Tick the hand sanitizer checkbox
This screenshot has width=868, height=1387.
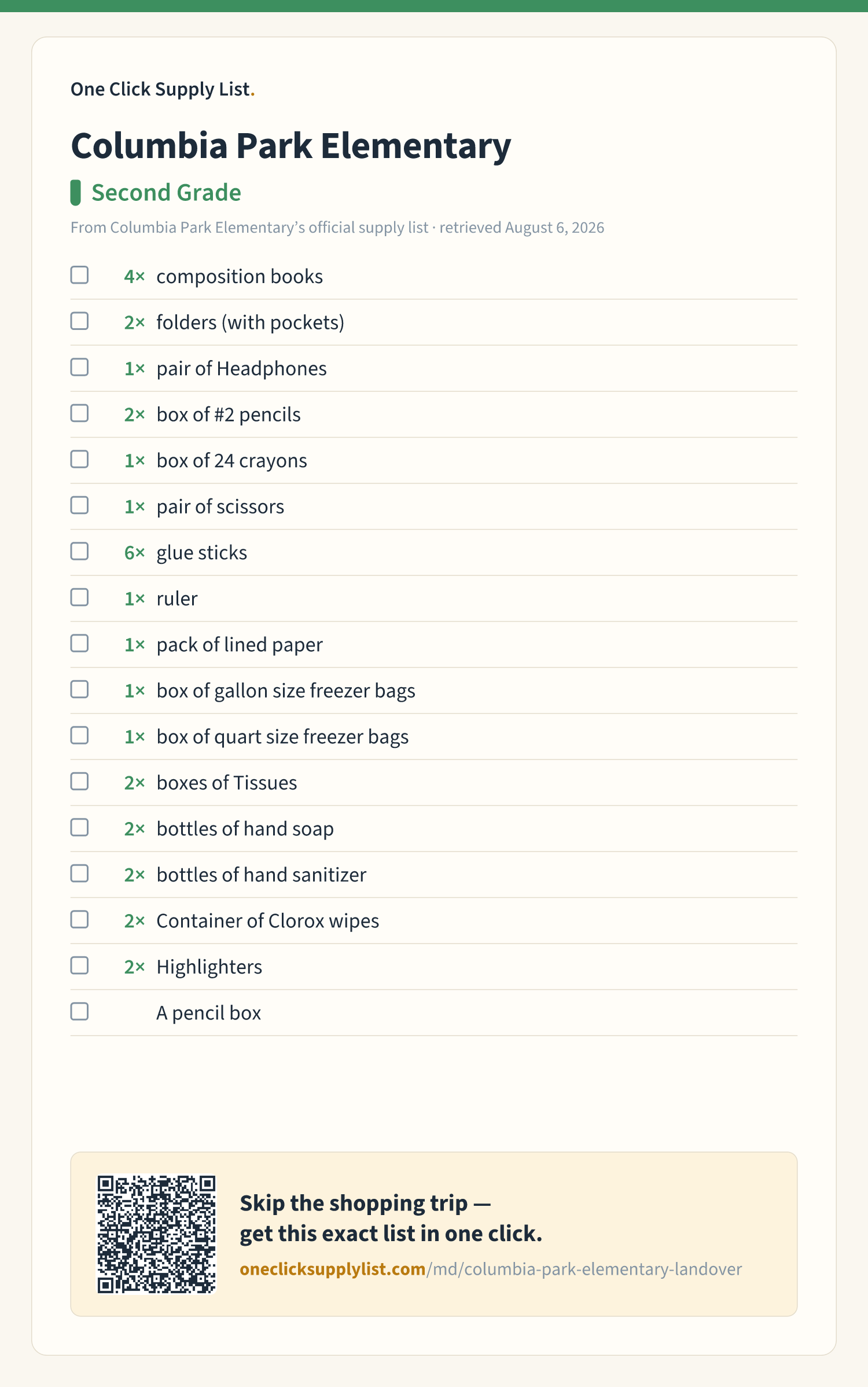(79, 874)
